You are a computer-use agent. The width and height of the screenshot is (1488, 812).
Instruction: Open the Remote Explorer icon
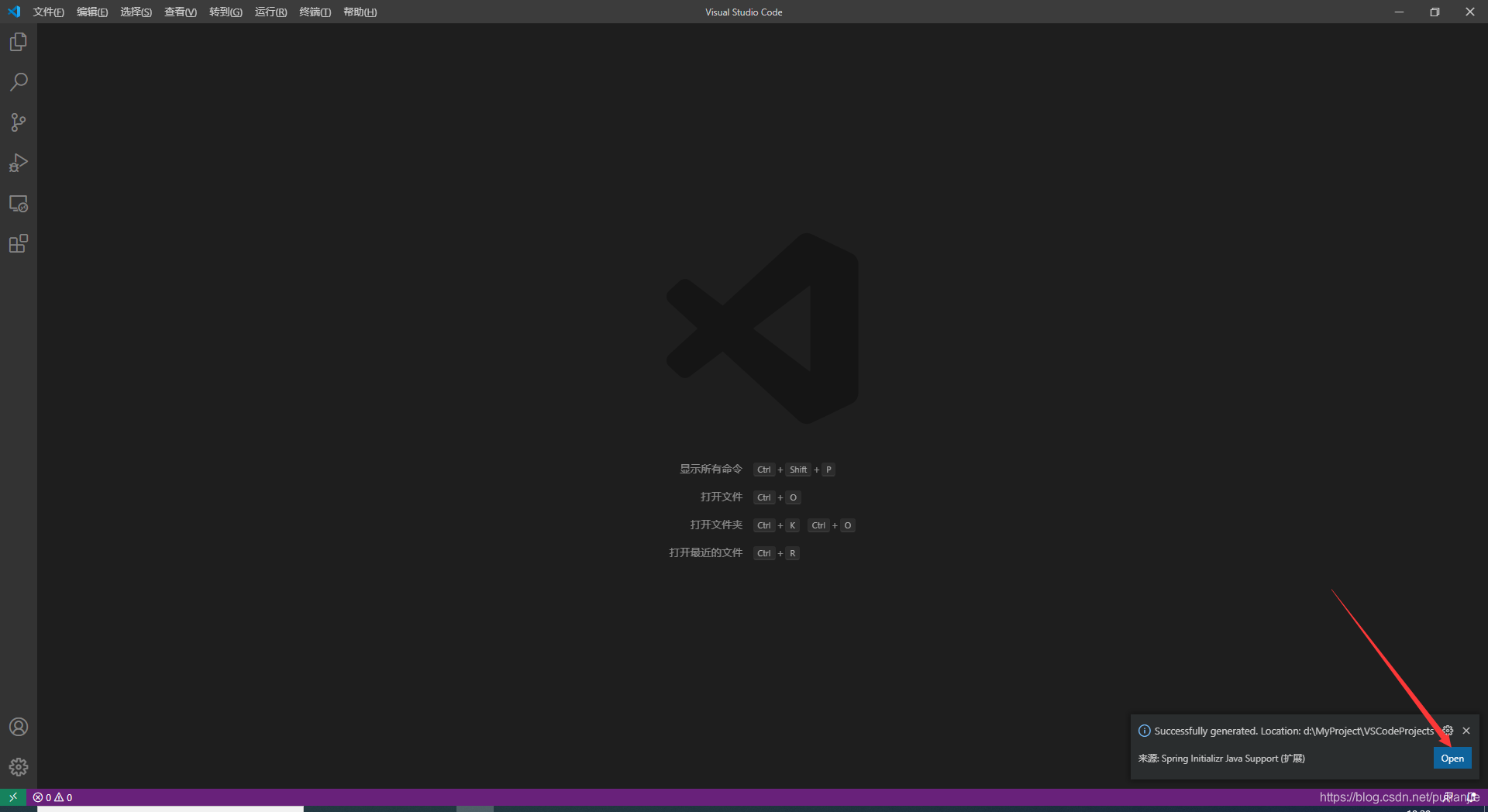point(19,204)
